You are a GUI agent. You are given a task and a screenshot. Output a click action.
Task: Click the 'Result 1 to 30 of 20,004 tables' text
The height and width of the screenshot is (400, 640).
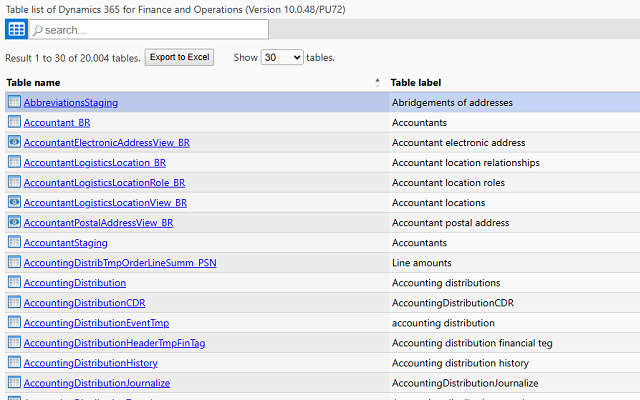[x=73, y=58]
